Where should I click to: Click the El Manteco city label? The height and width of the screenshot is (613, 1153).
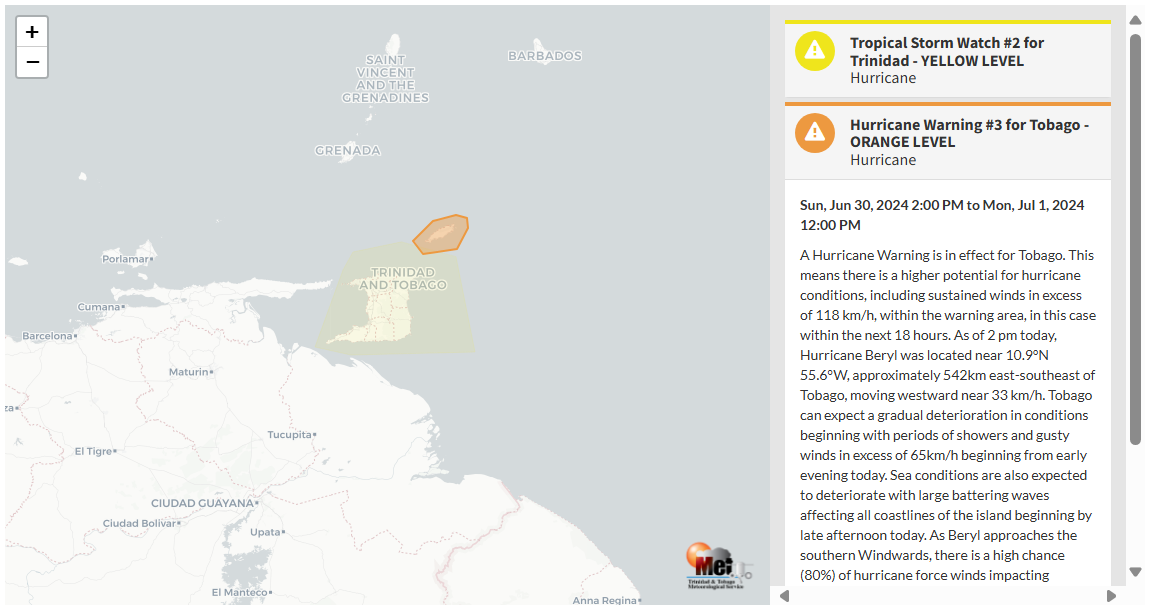point(240,592)
